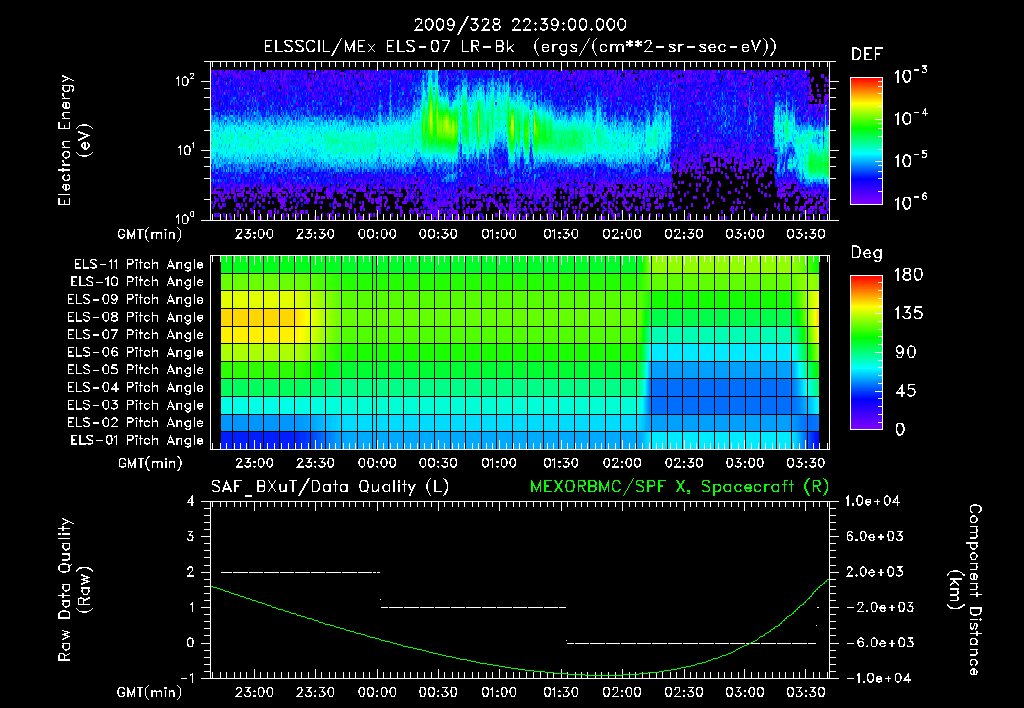This screenshot has width=1024, height=708.
Task: Click the Raw Data Quality axis label
Action: pos(74,590)
